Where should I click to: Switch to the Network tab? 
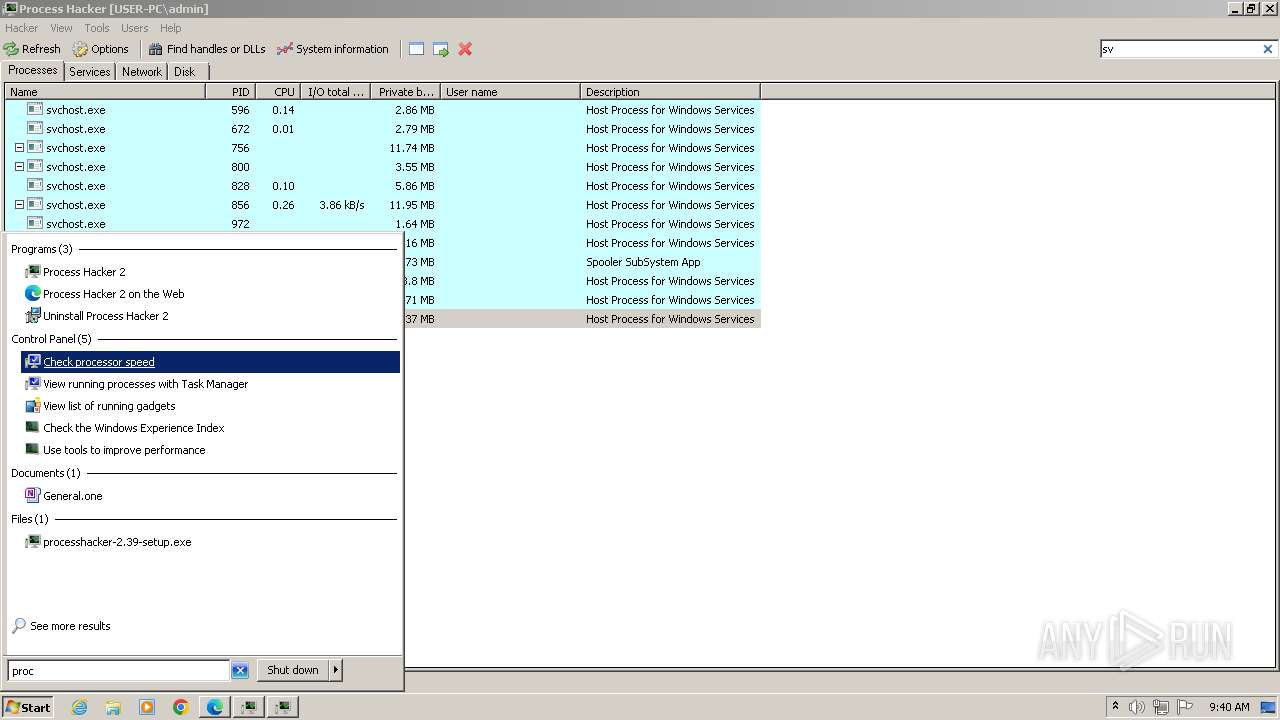coord(142,72)
